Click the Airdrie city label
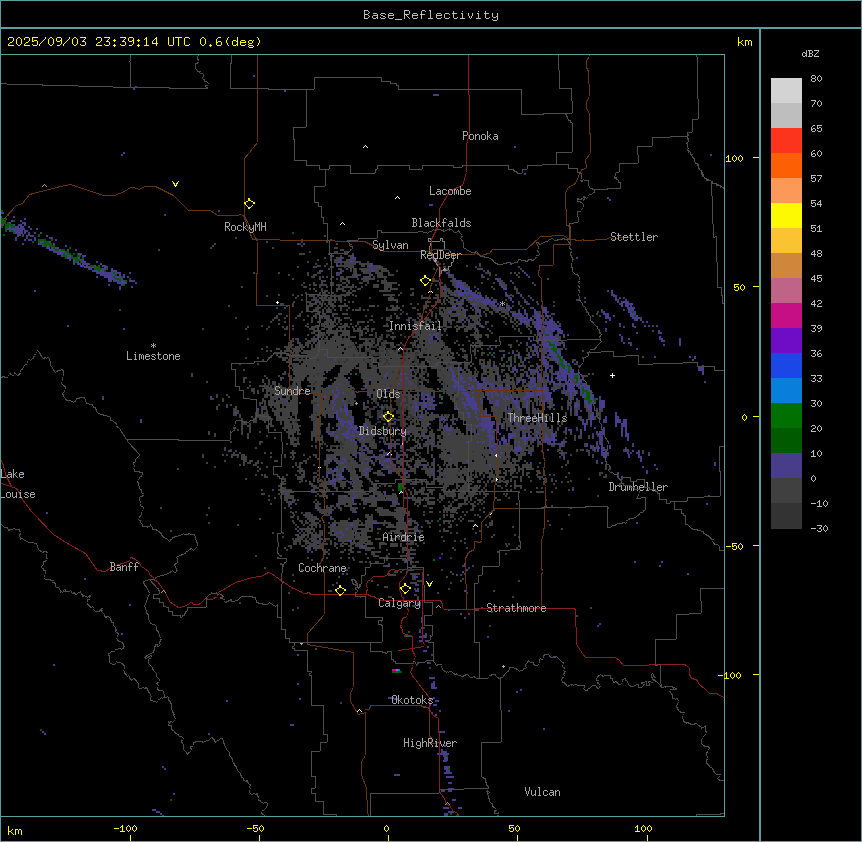862x842 pixels. click(x=404, y=537)
